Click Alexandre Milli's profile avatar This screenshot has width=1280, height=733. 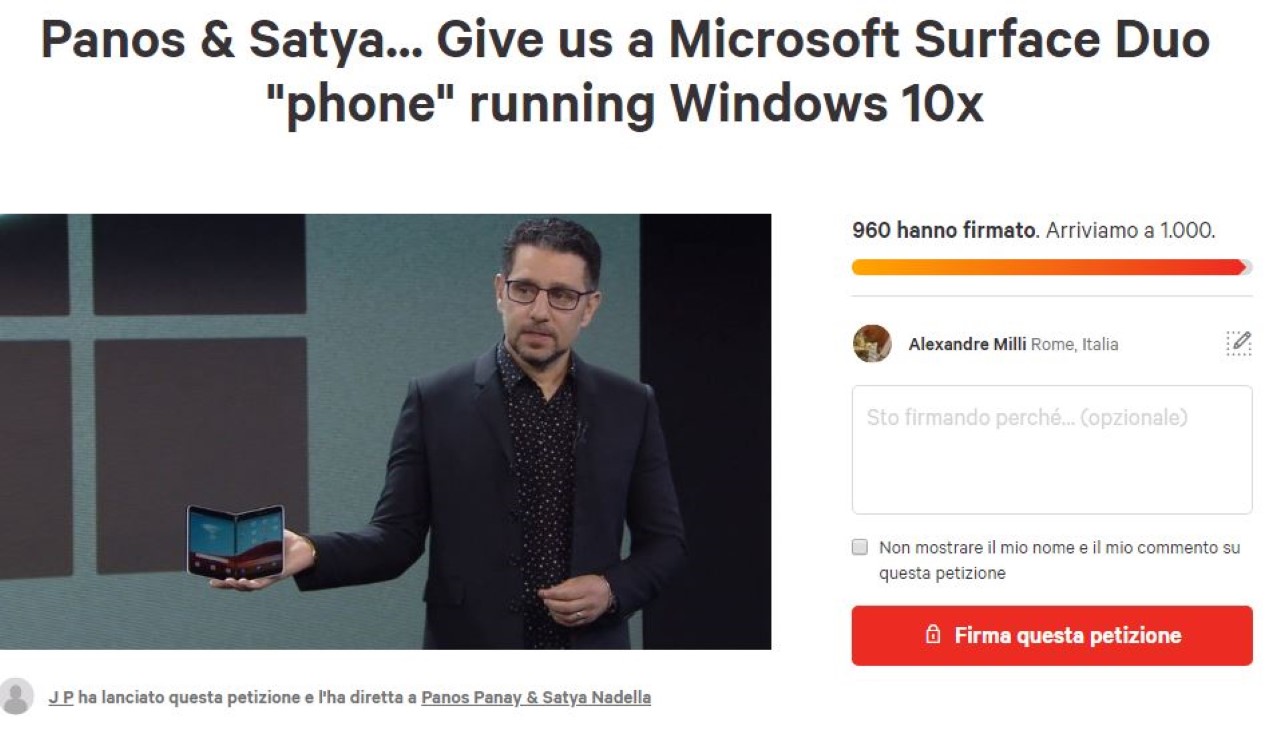click(x=872, y=343)
